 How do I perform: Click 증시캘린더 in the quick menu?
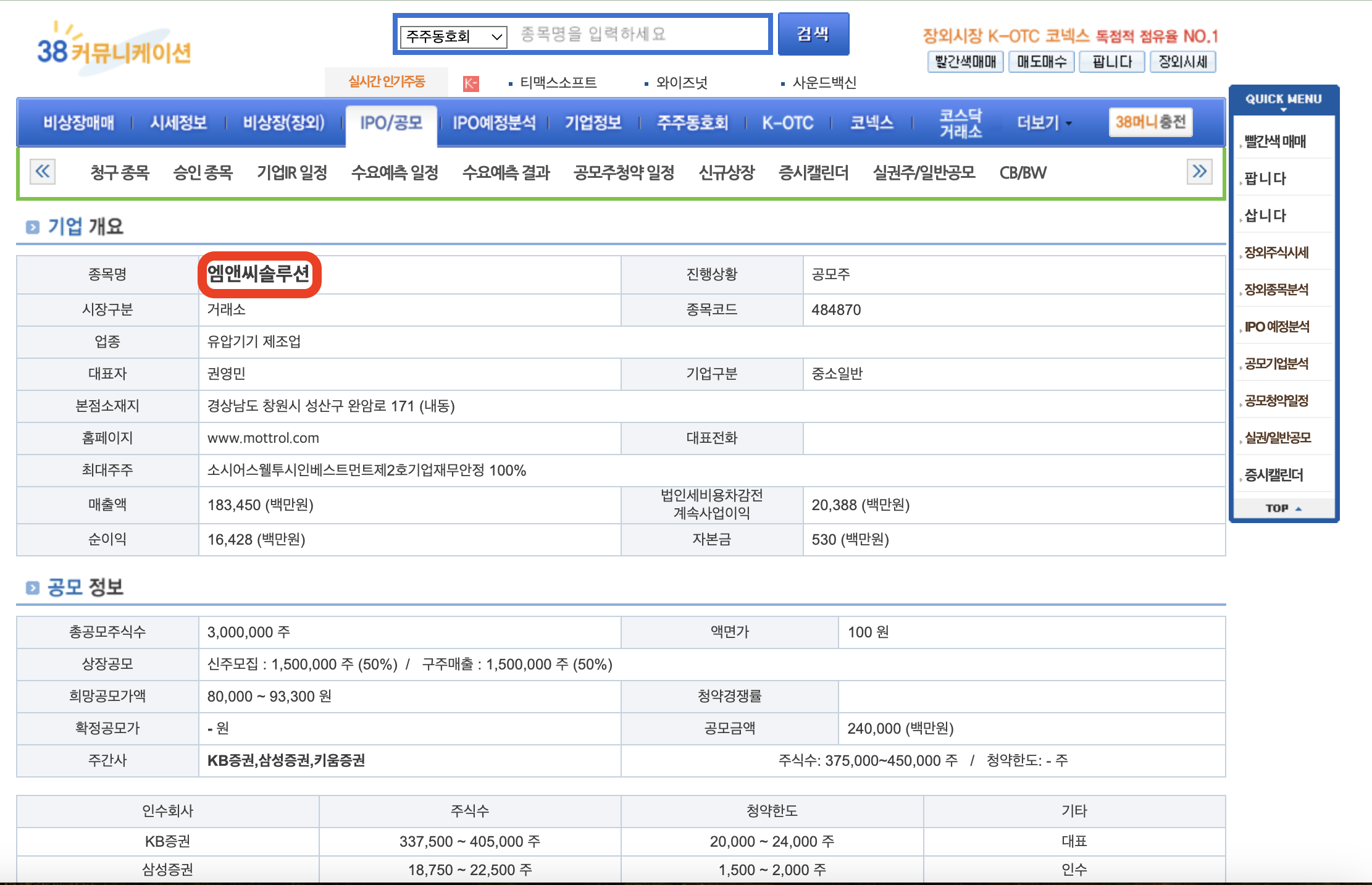click(1274, 475)
